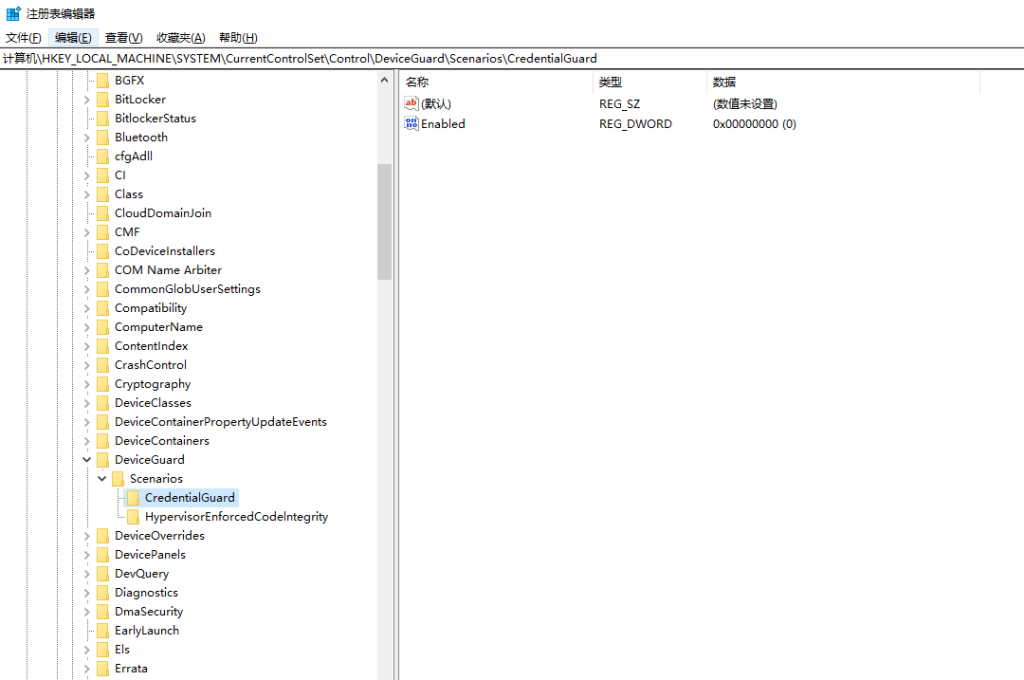Click the BitLocker folder icon
The width and height of the screenshot is (1024, 680).
102,99
